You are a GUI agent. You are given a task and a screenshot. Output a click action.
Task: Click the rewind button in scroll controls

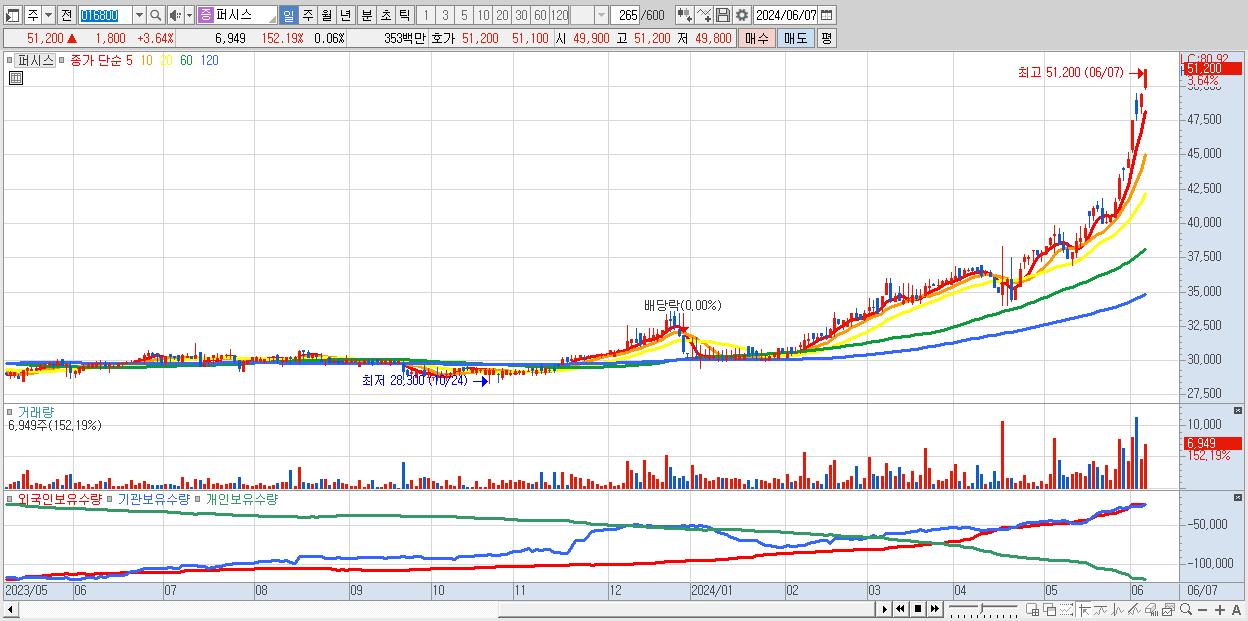[x=901, y=609]
